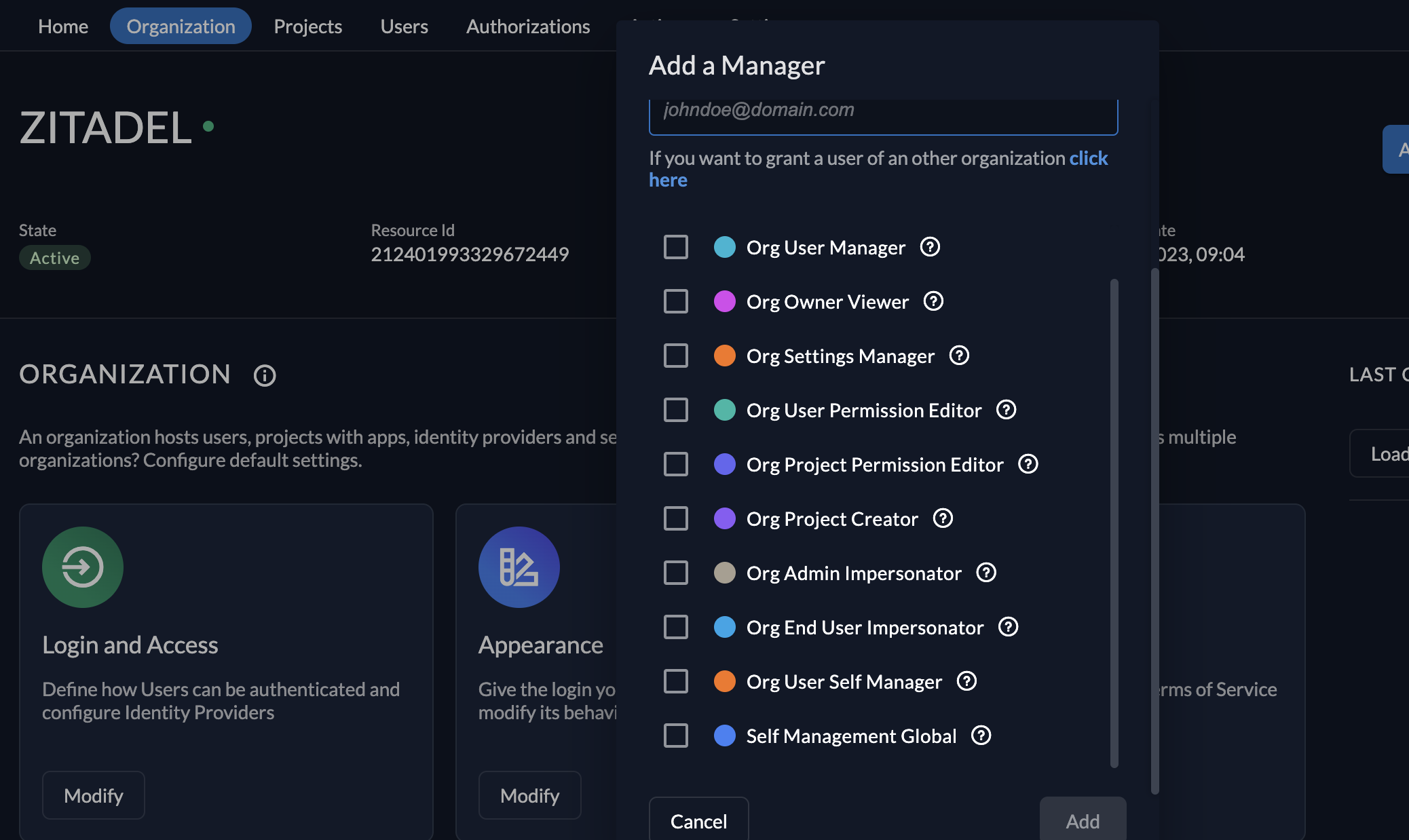Open help for Self Management Global
This screenshot has width=1409, height=840.
pyautogui.click(x=981, y=736)
